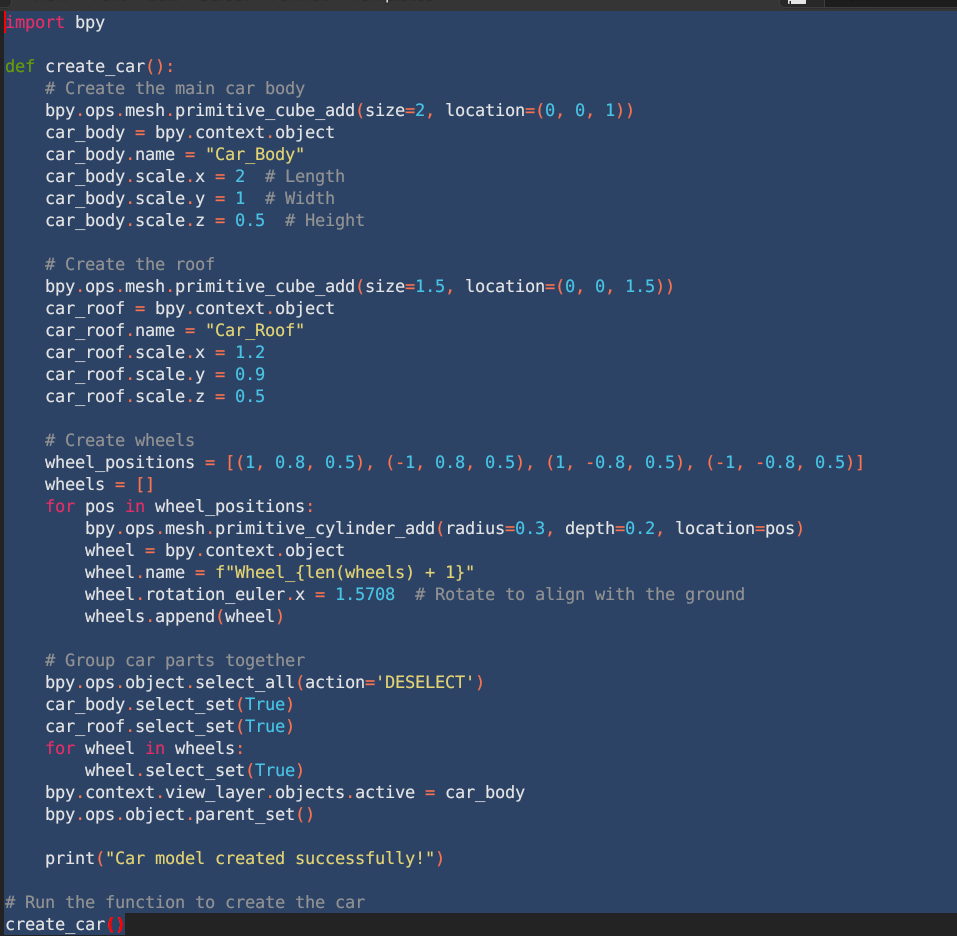
Task: Click the '# Create the main car body' comment
Action: point(174,88)
